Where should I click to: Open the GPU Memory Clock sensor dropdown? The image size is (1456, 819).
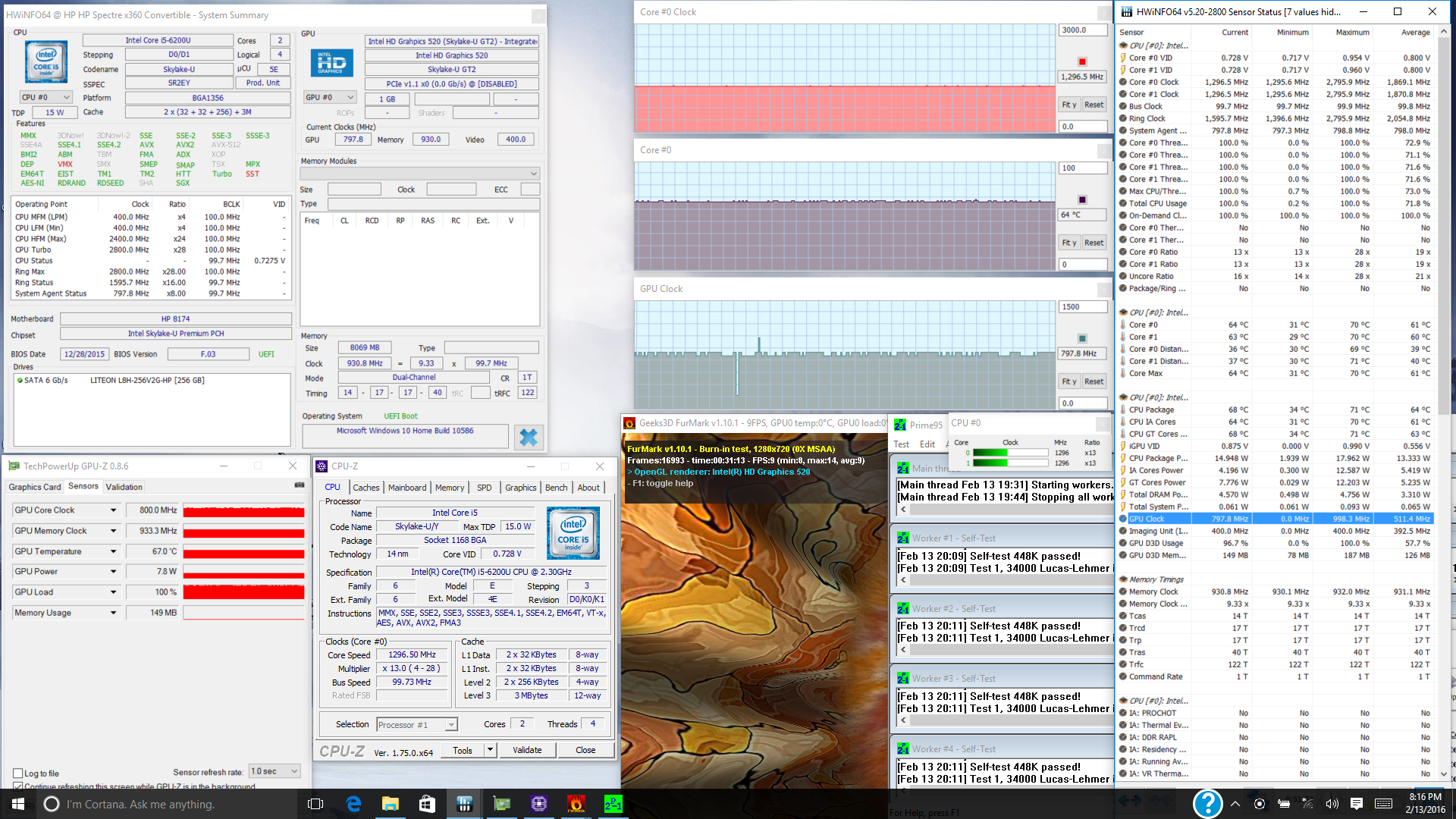pyautogui.click(x=114, y=531)
